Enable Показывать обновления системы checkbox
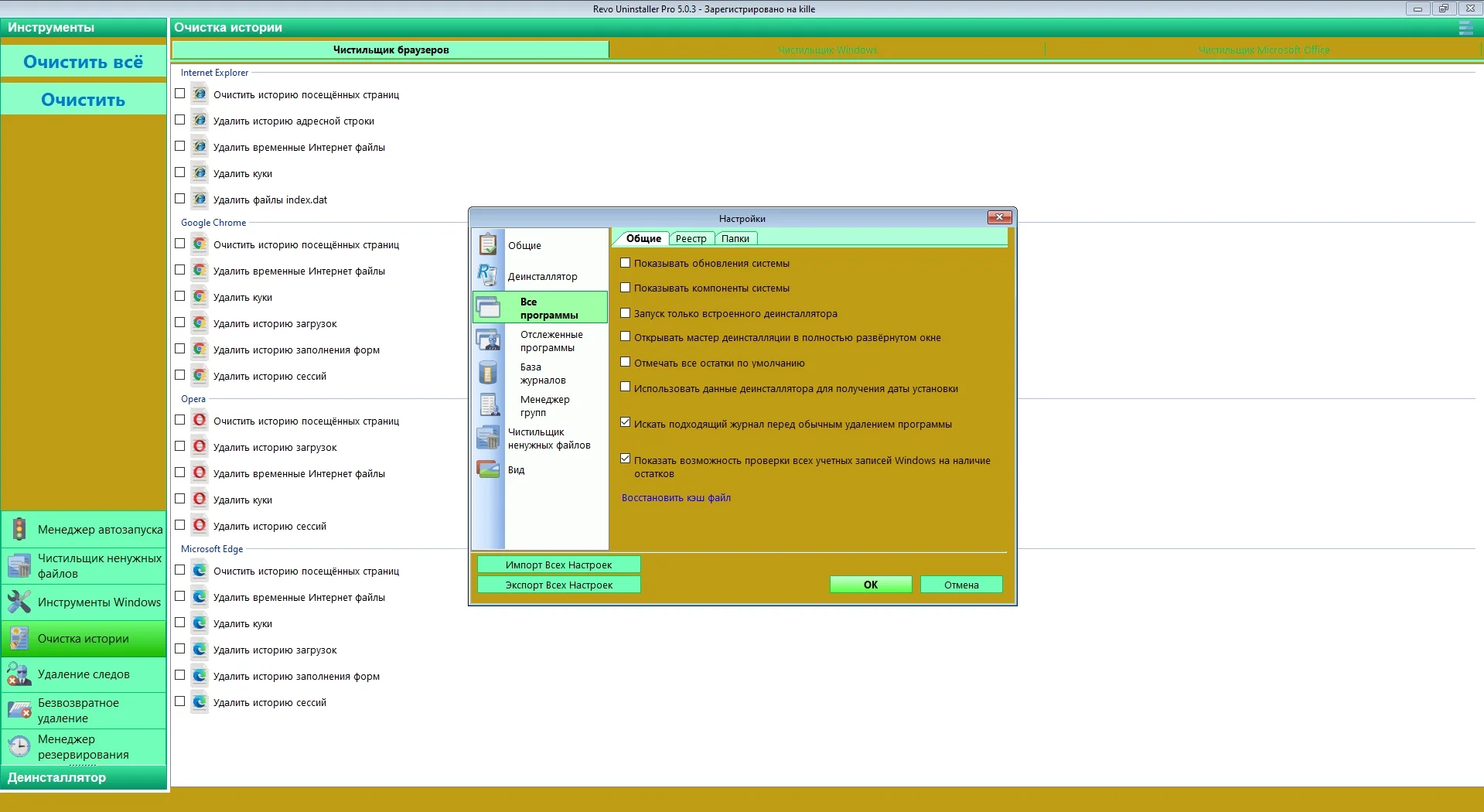1484x812 pixels. (x=626, y=263)
